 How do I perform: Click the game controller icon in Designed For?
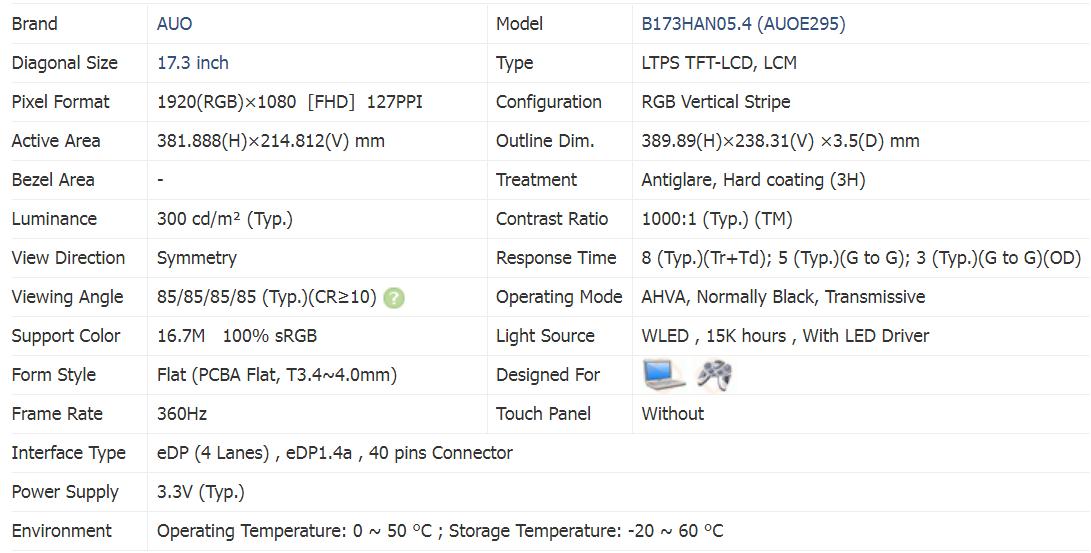(x=715, y=375)
